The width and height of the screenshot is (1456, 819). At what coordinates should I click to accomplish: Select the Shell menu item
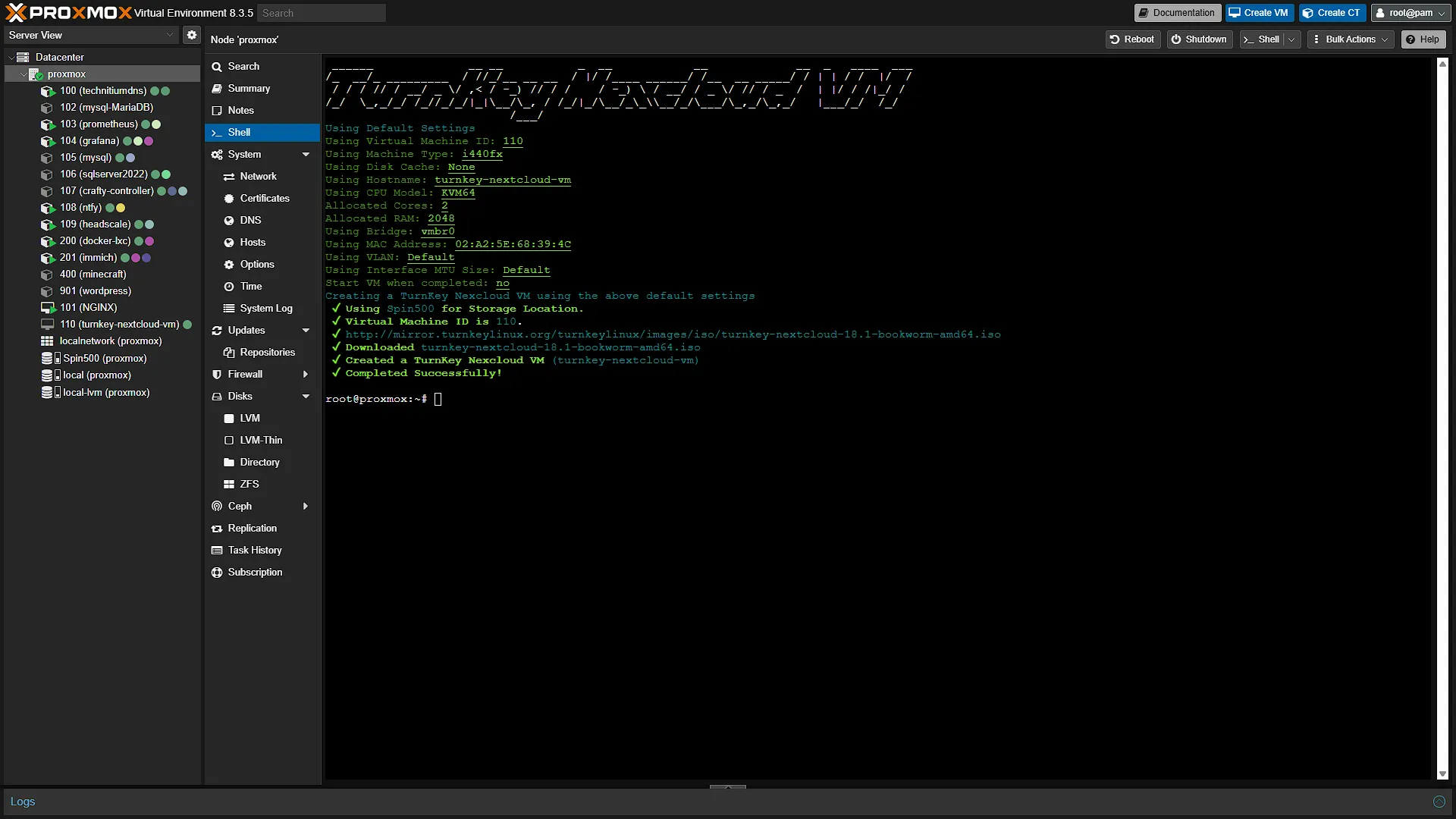coord(262,133)
